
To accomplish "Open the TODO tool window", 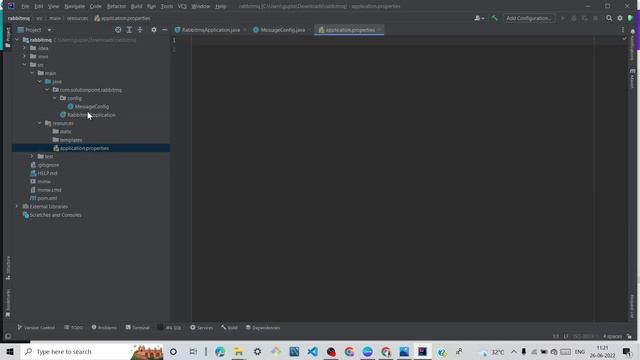I will [x=73, y=328].
